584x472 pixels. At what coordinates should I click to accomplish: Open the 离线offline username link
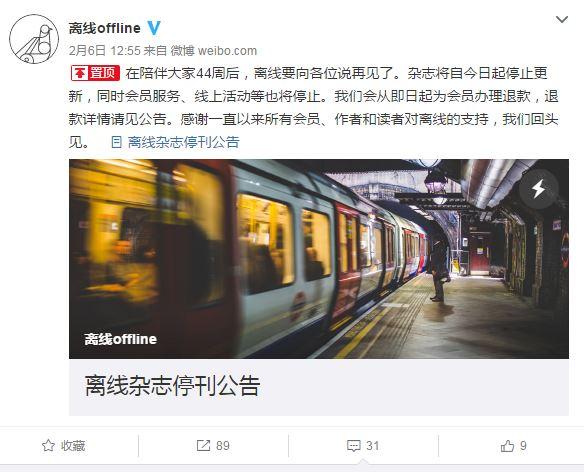pyautogui.click(x=105, y=28)
